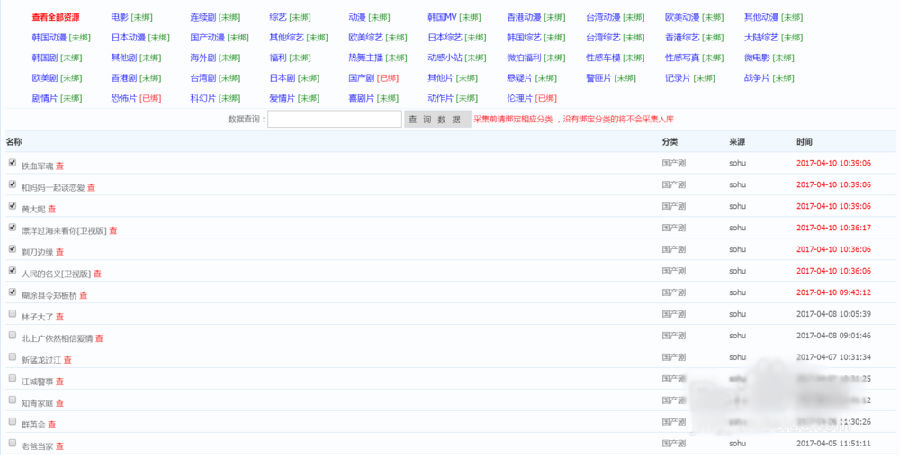This screenshot has height=455, width=900.
Task: Click the timestamp 2017-04-08 10:05:39
Action: click(833, 314)
